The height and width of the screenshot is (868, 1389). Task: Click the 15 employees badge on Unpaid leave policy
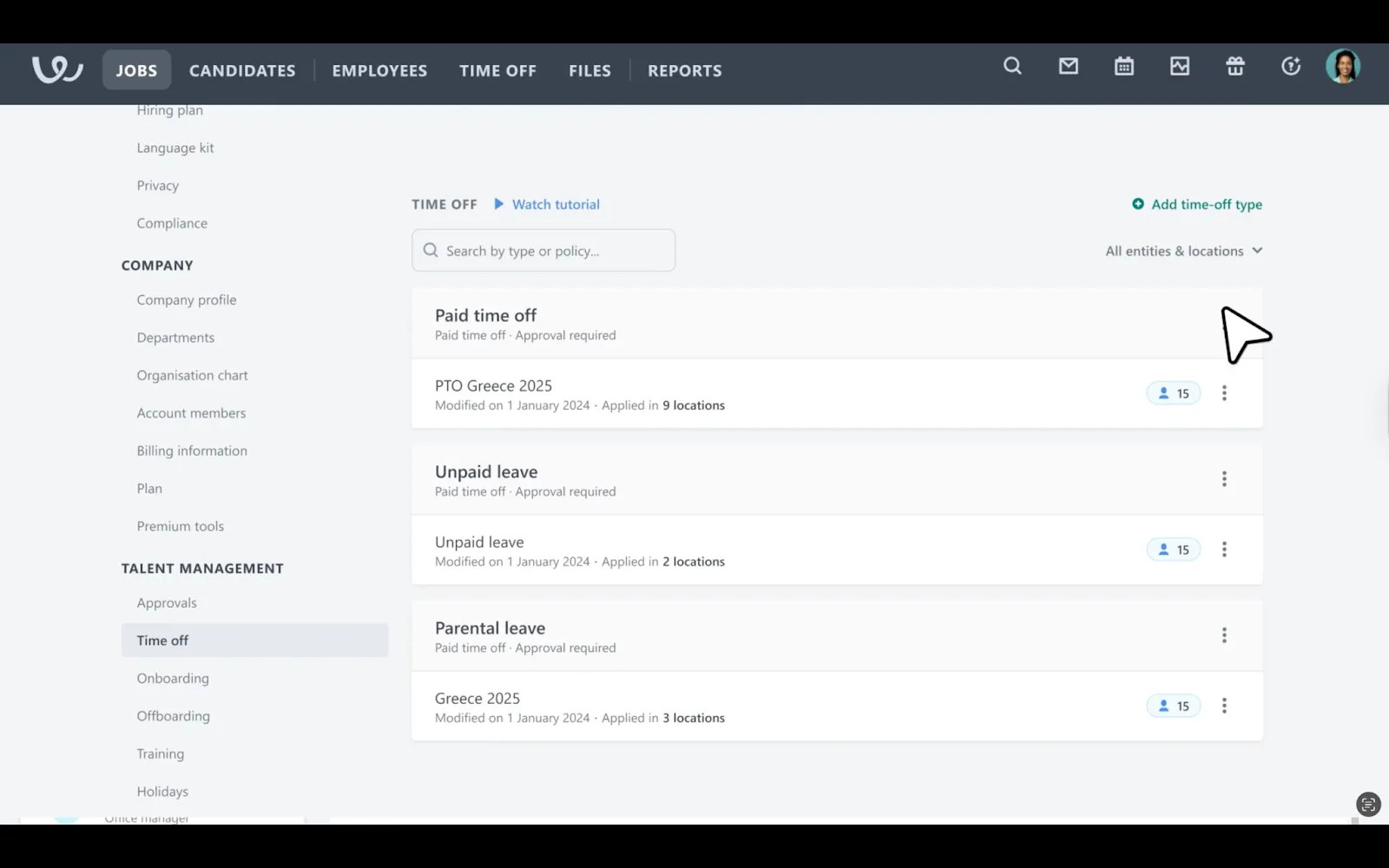pos(1174,549)
